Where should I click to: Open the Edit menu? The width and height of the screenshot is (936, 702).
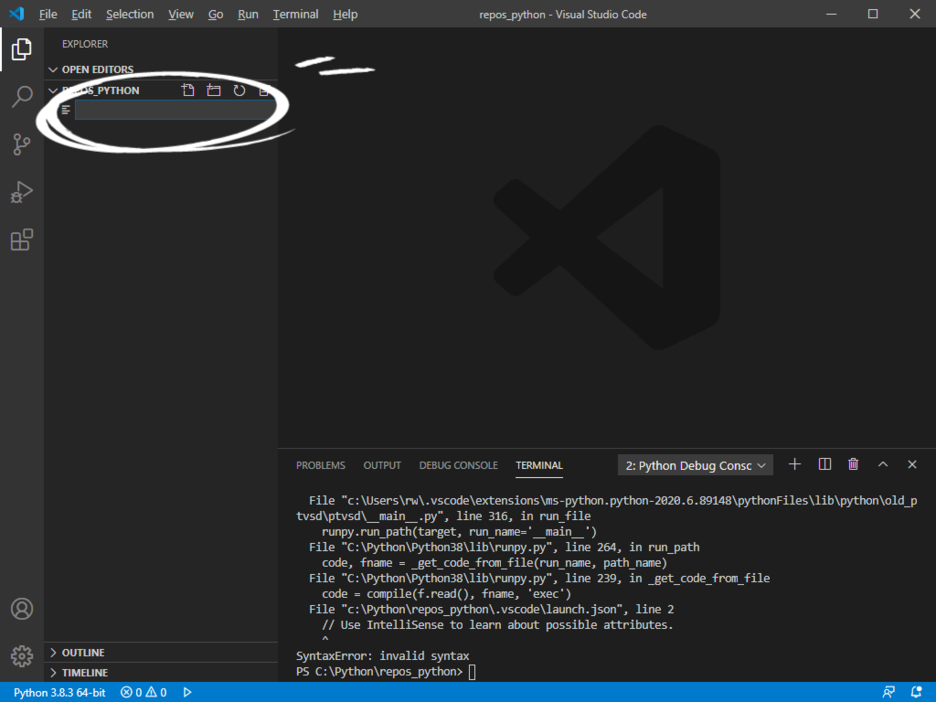coord(81,14)
